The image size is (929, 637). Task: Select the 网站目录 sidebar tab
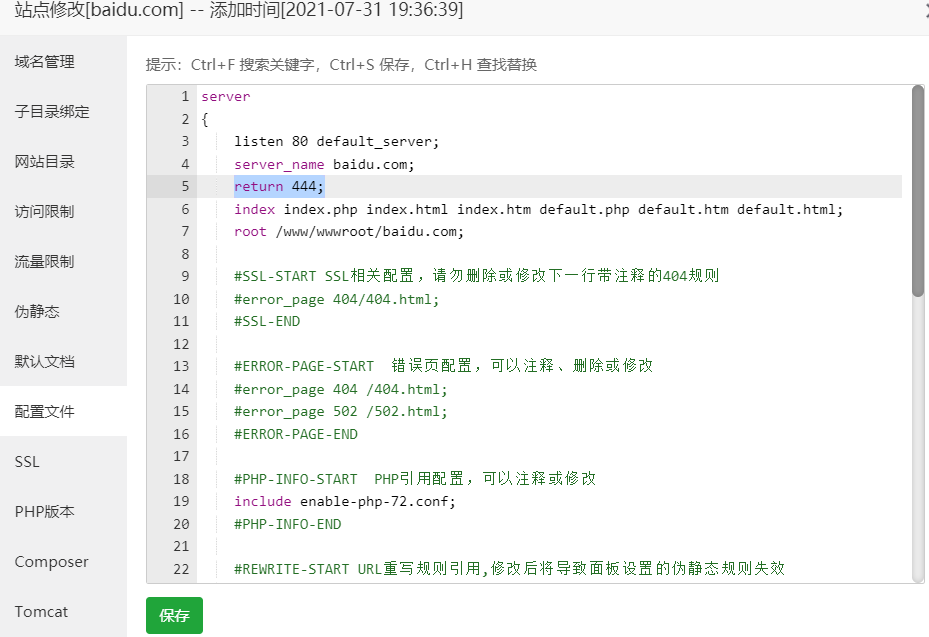[x=45, y=162]
